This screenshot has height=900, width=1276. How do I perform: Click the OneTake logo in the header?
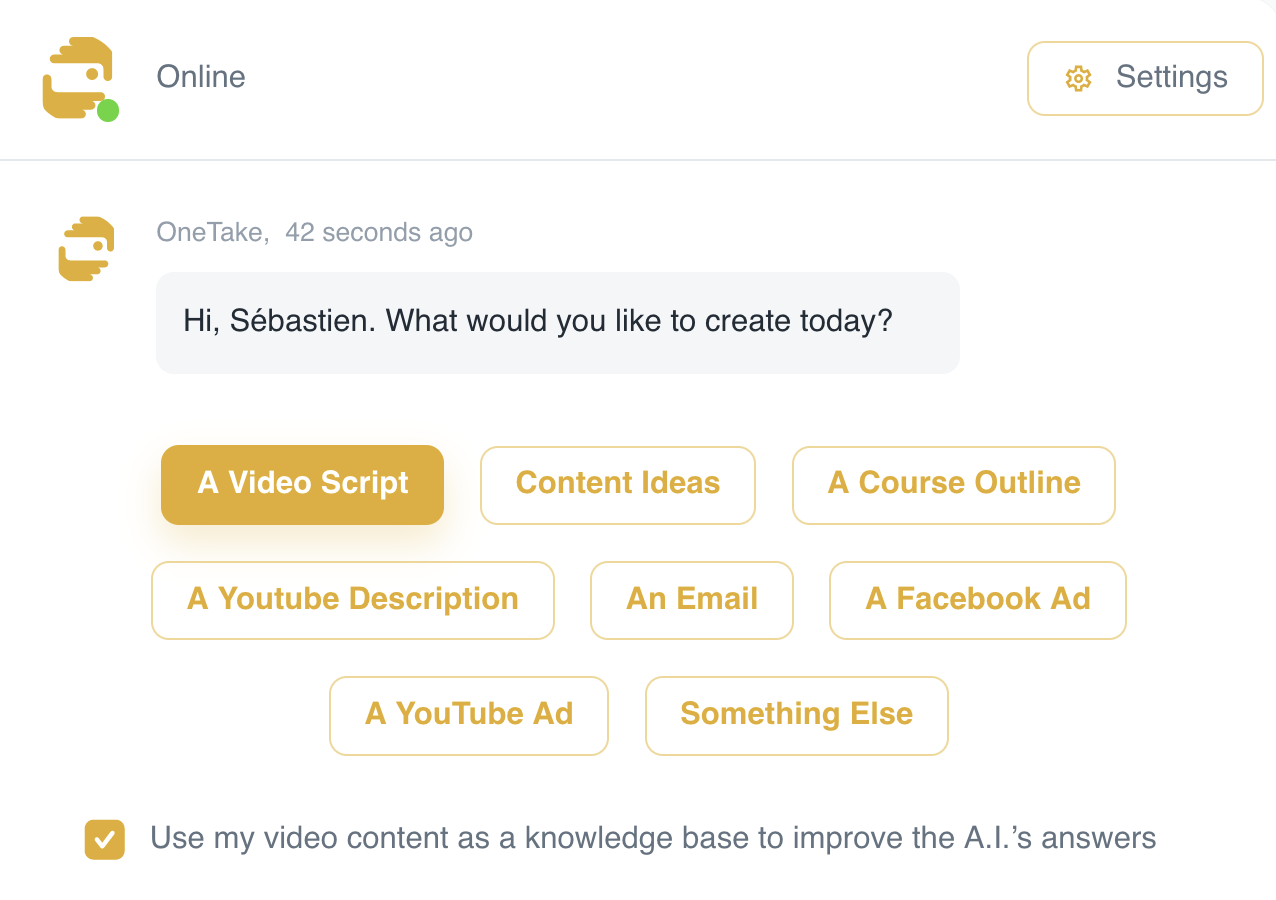(x=79, y=78)
